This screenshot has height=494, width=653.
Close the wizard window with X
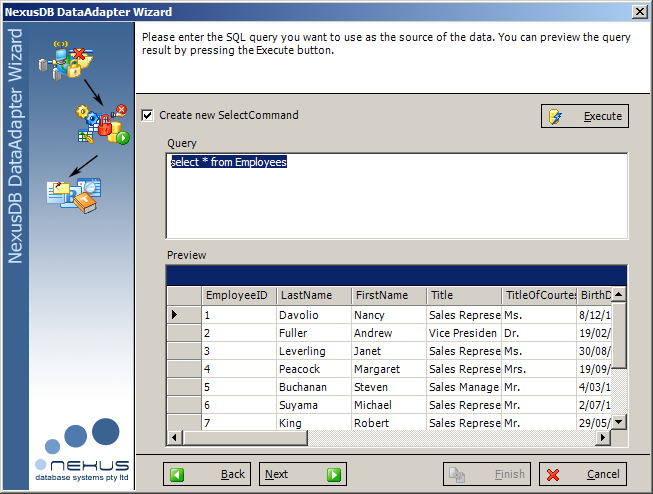[x=639, y=12]
